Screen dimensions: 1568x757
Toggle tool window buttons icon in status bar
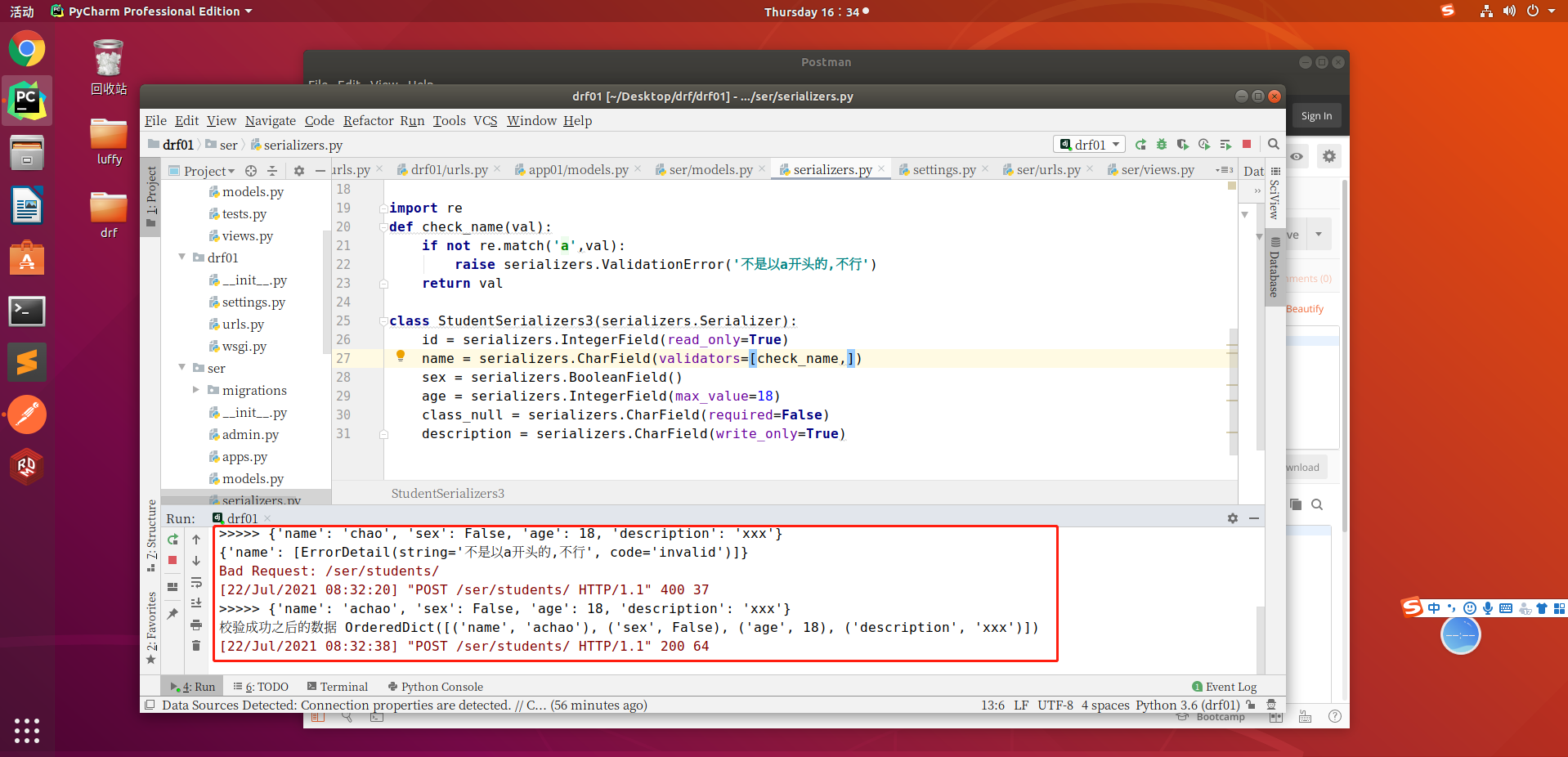tap(149, 705)
